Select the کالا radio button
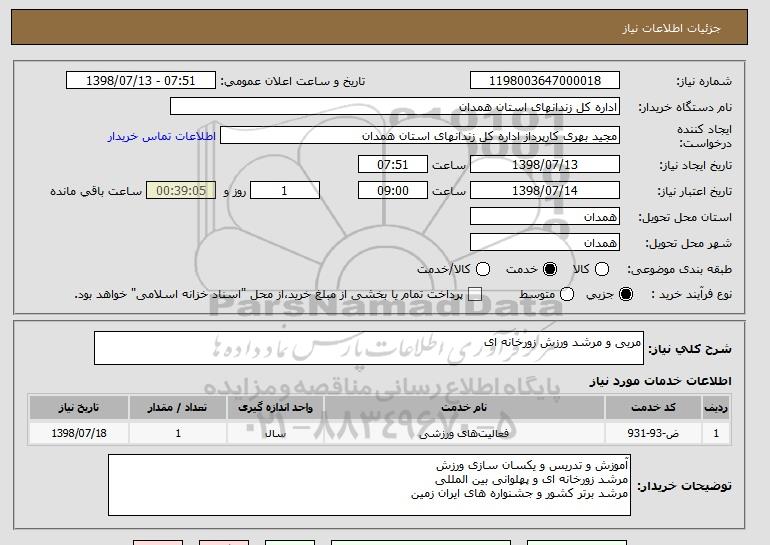770x545 pixels. [602, 269]
